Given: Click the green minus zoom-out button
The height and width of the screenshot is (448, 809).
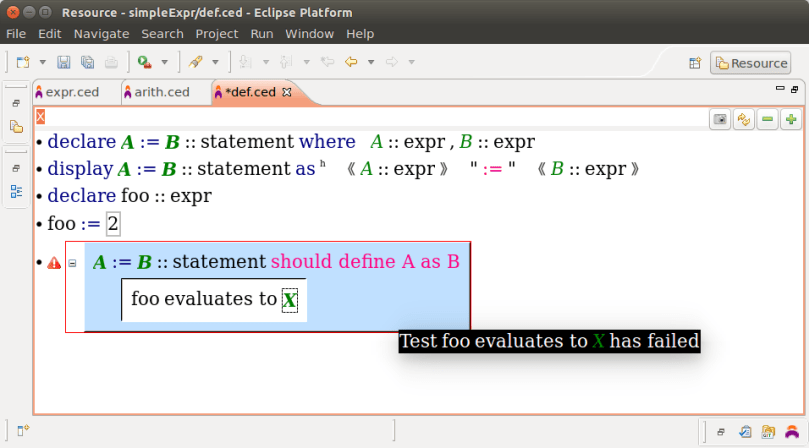Looking at the screenshot, I should pos(767,119).
